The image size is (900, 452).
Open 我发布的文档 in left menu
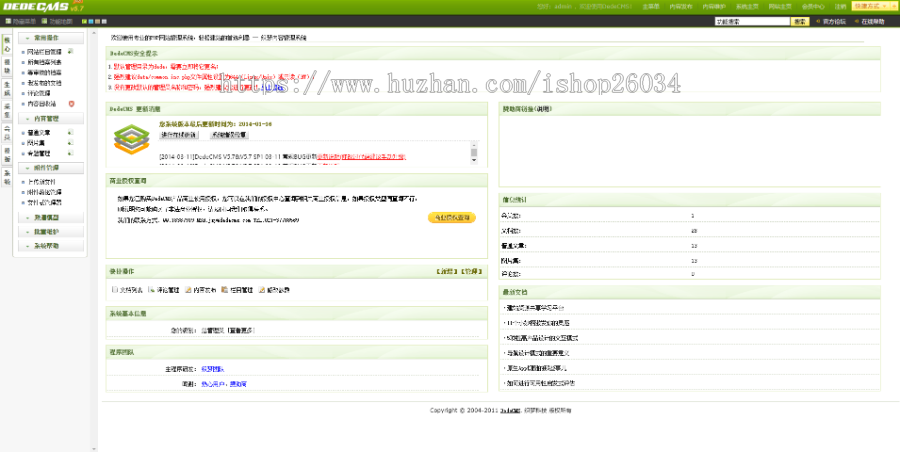(x=44, y=83)
